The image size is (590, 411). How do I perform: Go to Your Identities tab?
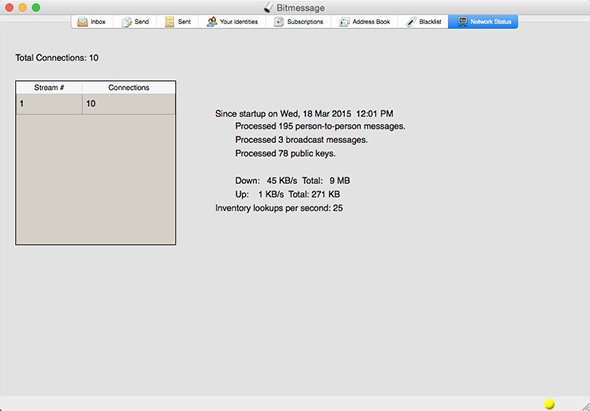pyautogui.click(x=232, y=22)
